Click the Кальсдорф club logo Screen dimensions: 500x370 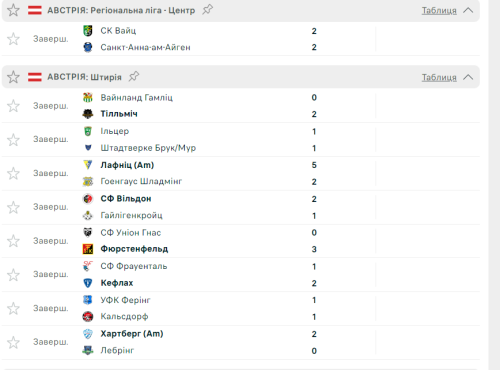(x=88, y=317)
